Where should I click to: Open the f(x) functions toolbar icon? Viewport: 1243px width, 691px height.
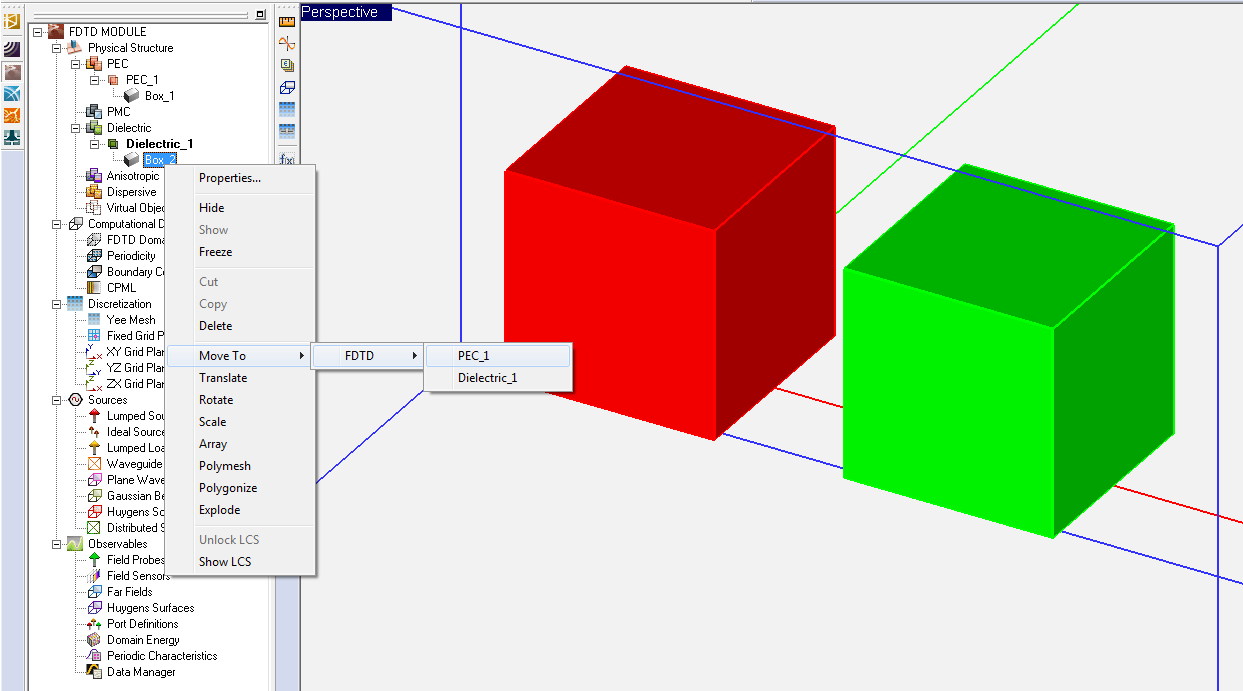[287, 159]
